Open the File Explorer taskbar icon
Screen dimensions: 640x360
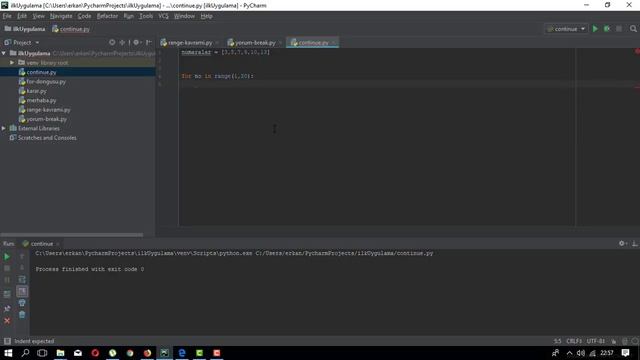pos(60,353)
